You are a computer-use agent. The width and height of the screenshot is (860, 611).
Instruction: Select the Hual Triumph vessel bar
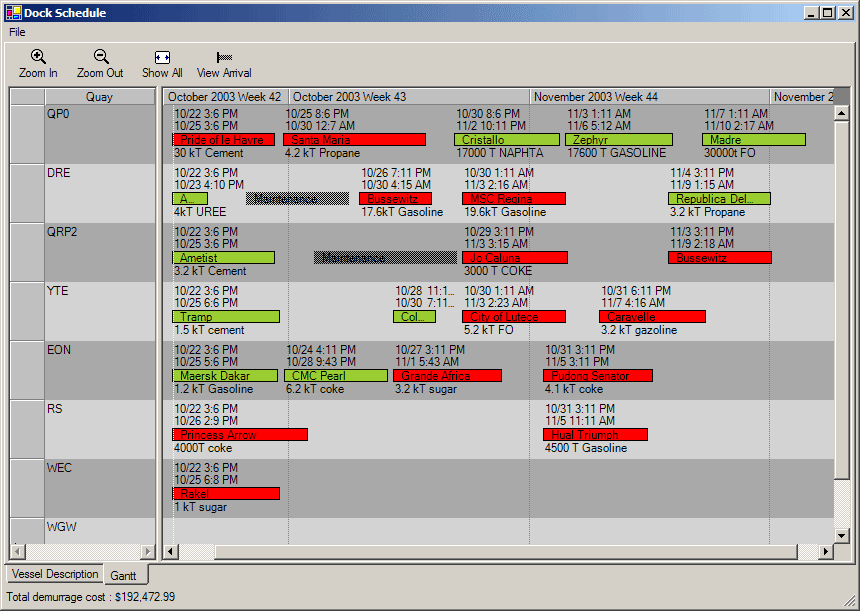(x=595, y=434)
